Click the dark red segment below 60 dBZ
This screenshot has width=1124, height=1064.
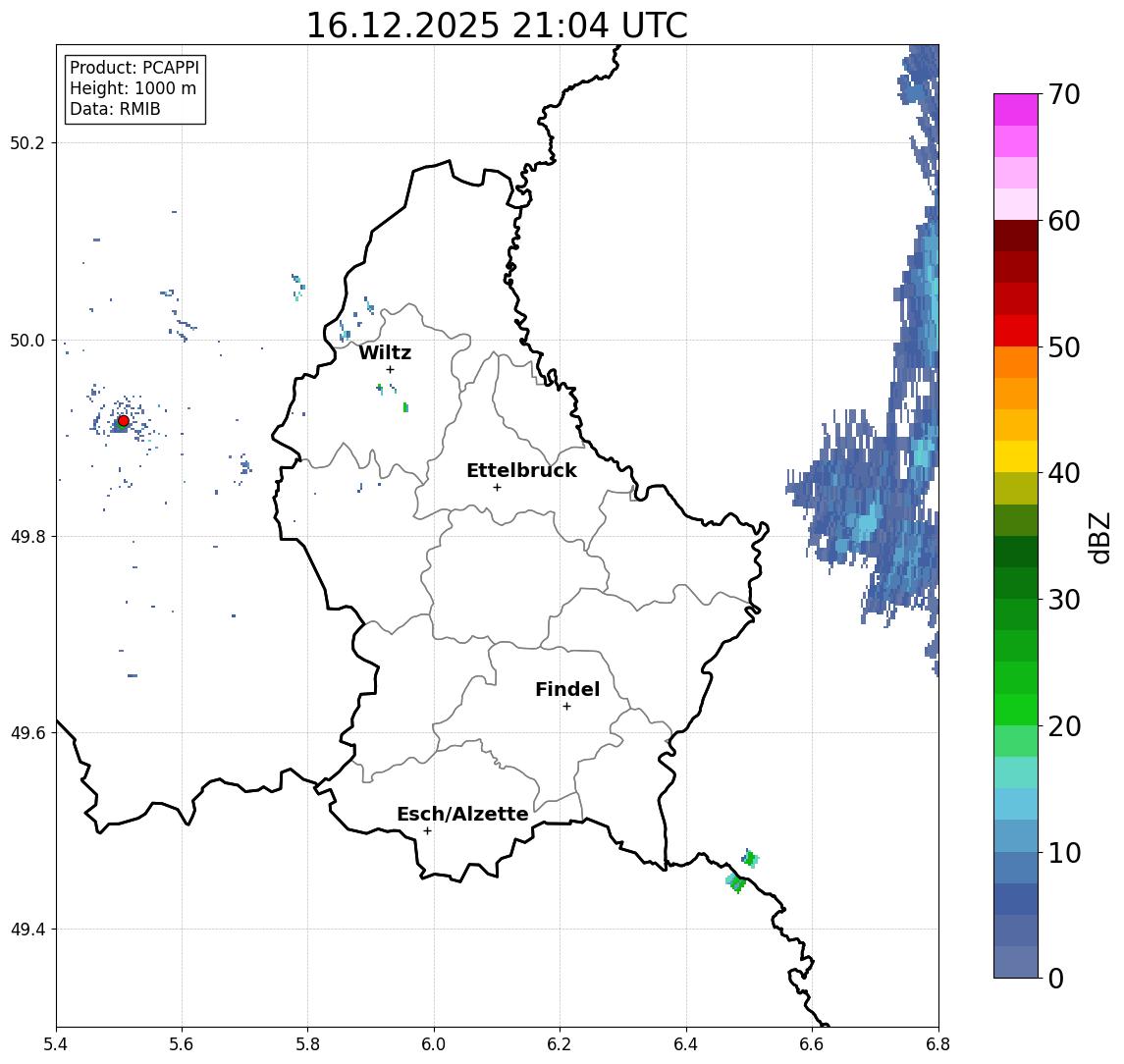point(1016,236)
